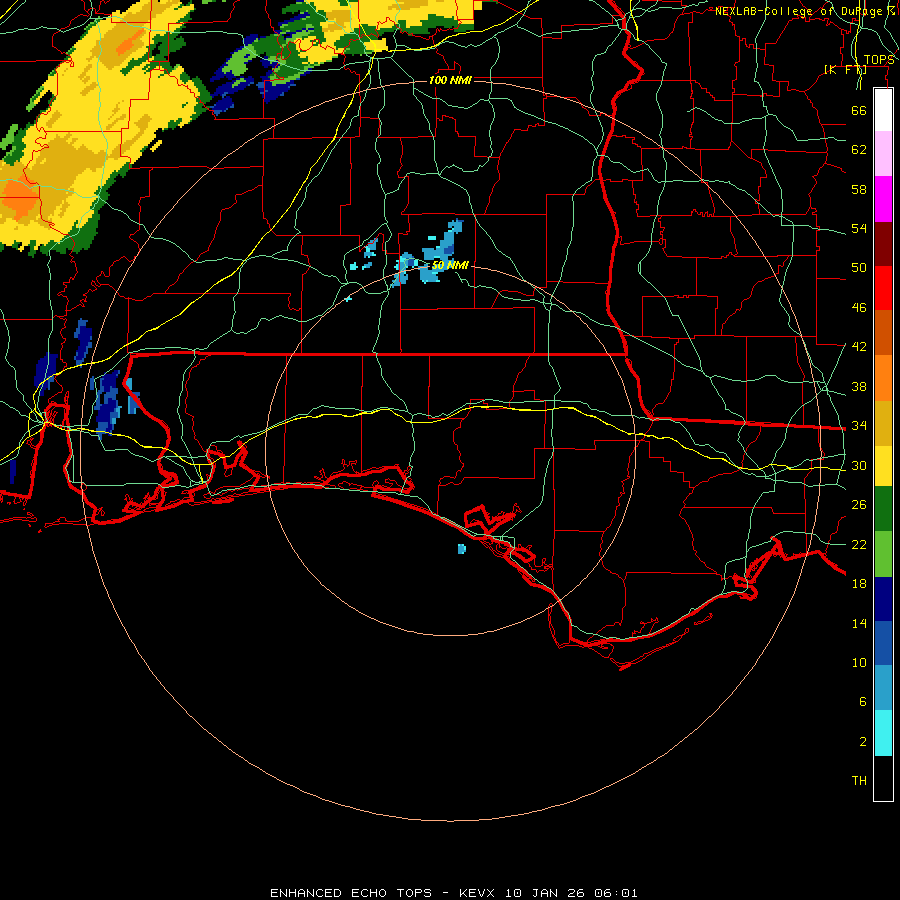Click the 'NEXLAB-College of DuPage' credit text
This screenshot has height=900, width=900.
click(801, 11)
